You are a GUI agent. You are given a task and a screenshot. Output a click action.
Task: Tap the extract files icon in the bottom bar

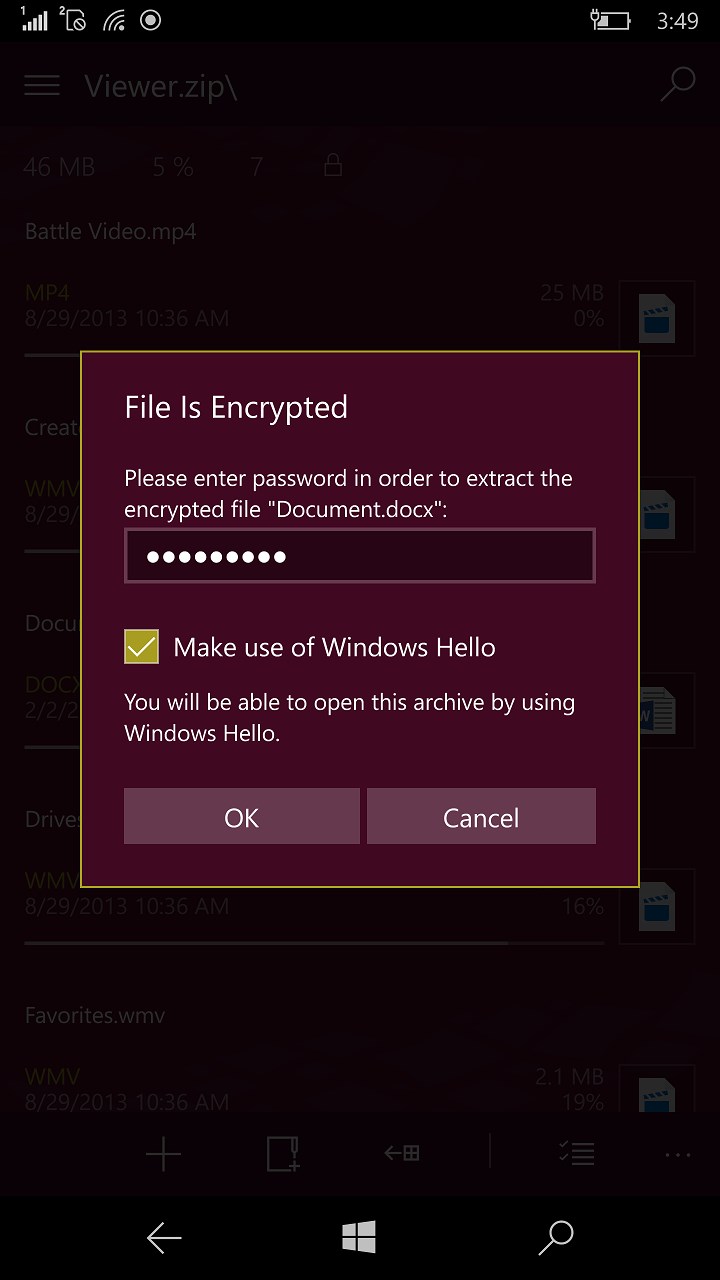(402, 1154)
